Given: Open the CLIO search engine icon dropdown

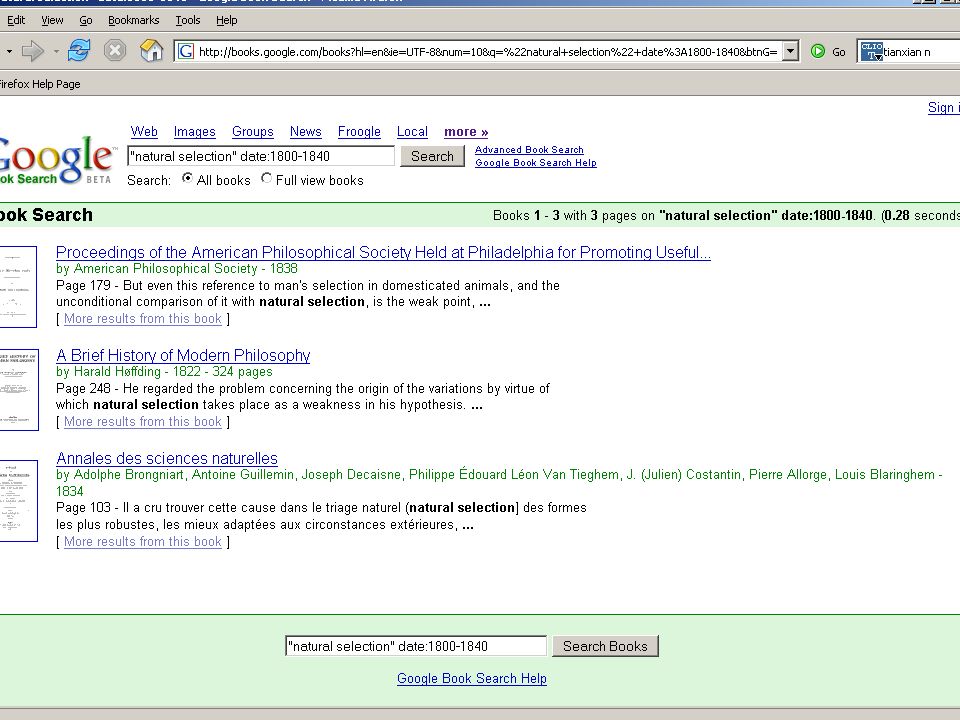Looking at the screenshot, I should 871,51.
